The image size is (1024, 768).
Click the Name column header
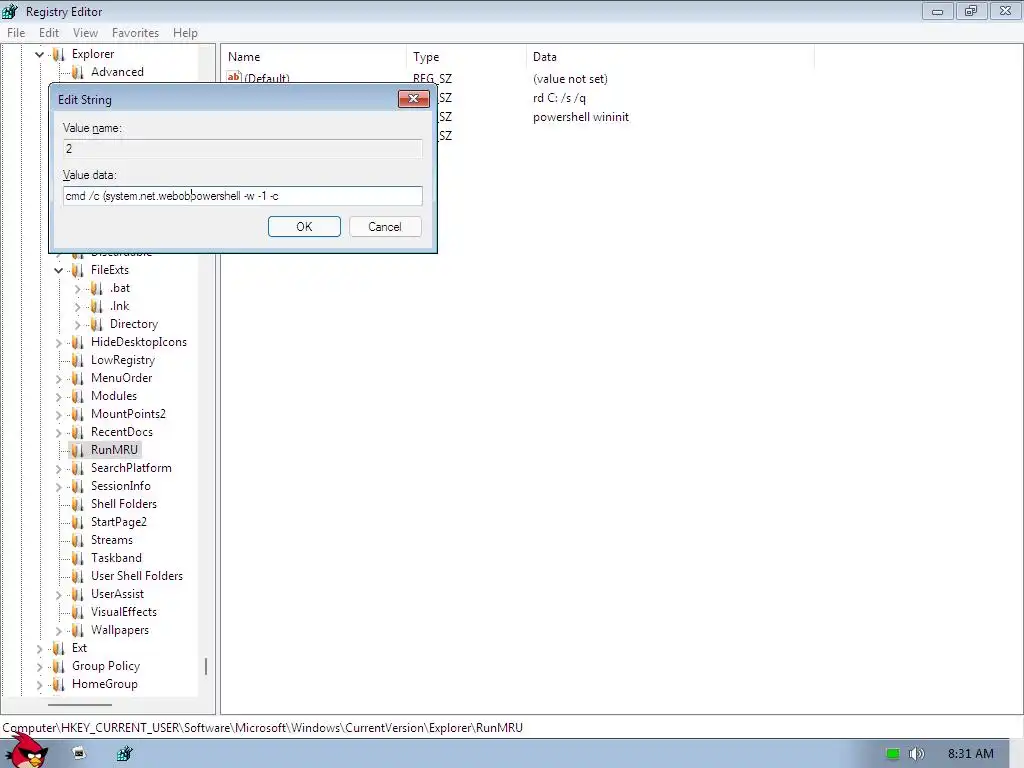pyautogui.click(x=313, y=57)
